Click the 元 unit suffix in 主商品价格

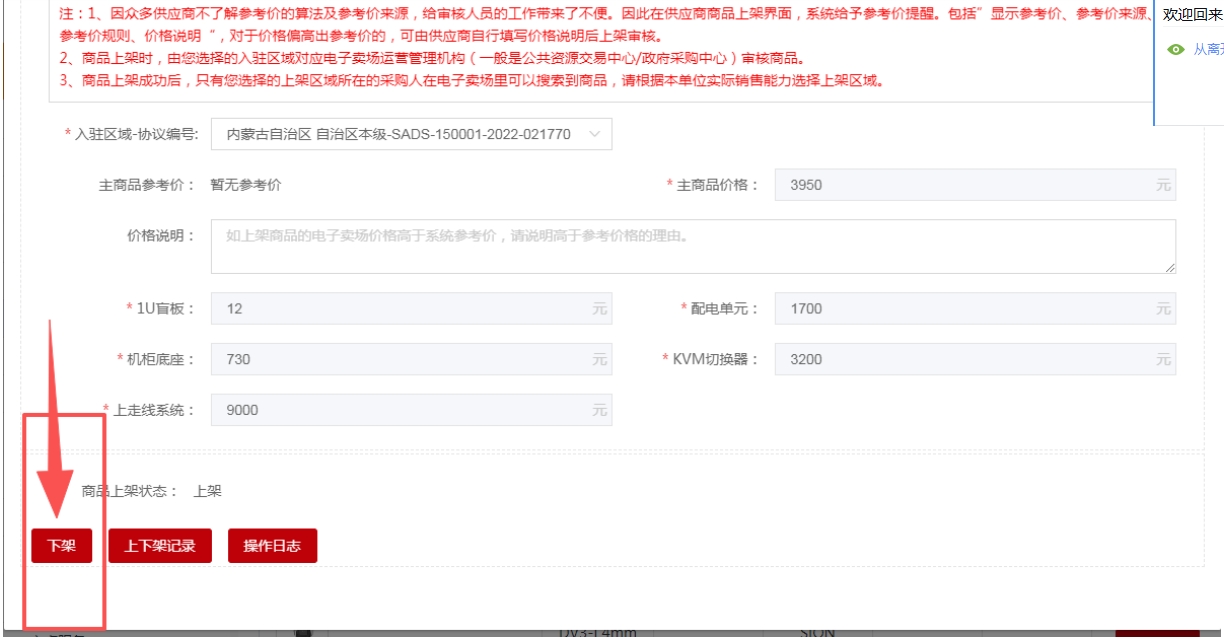pyautogui.click(x=1162, y=185)
